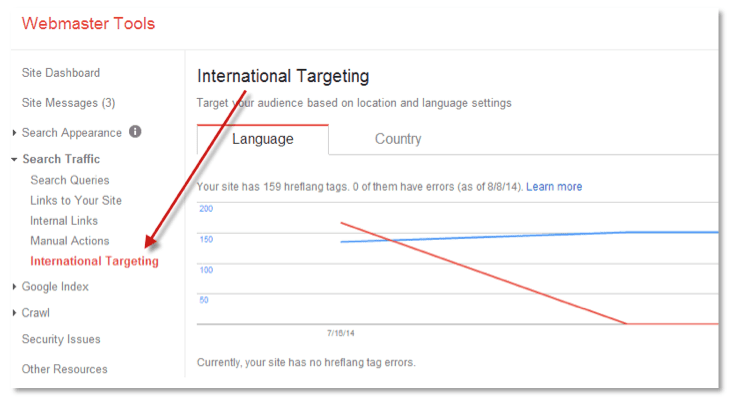Expand the Google Index section
Screen dimensions: 733x405
click(55, 287)
